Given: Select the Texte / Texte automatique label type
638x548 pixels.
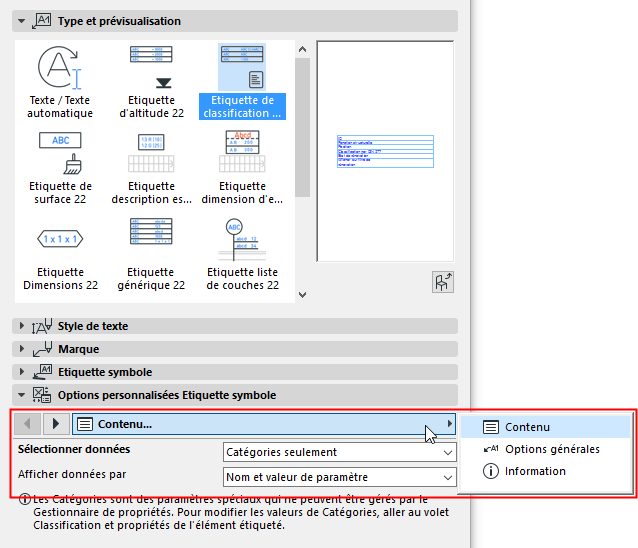Looking at the screenshot, I should coord(60,83).
